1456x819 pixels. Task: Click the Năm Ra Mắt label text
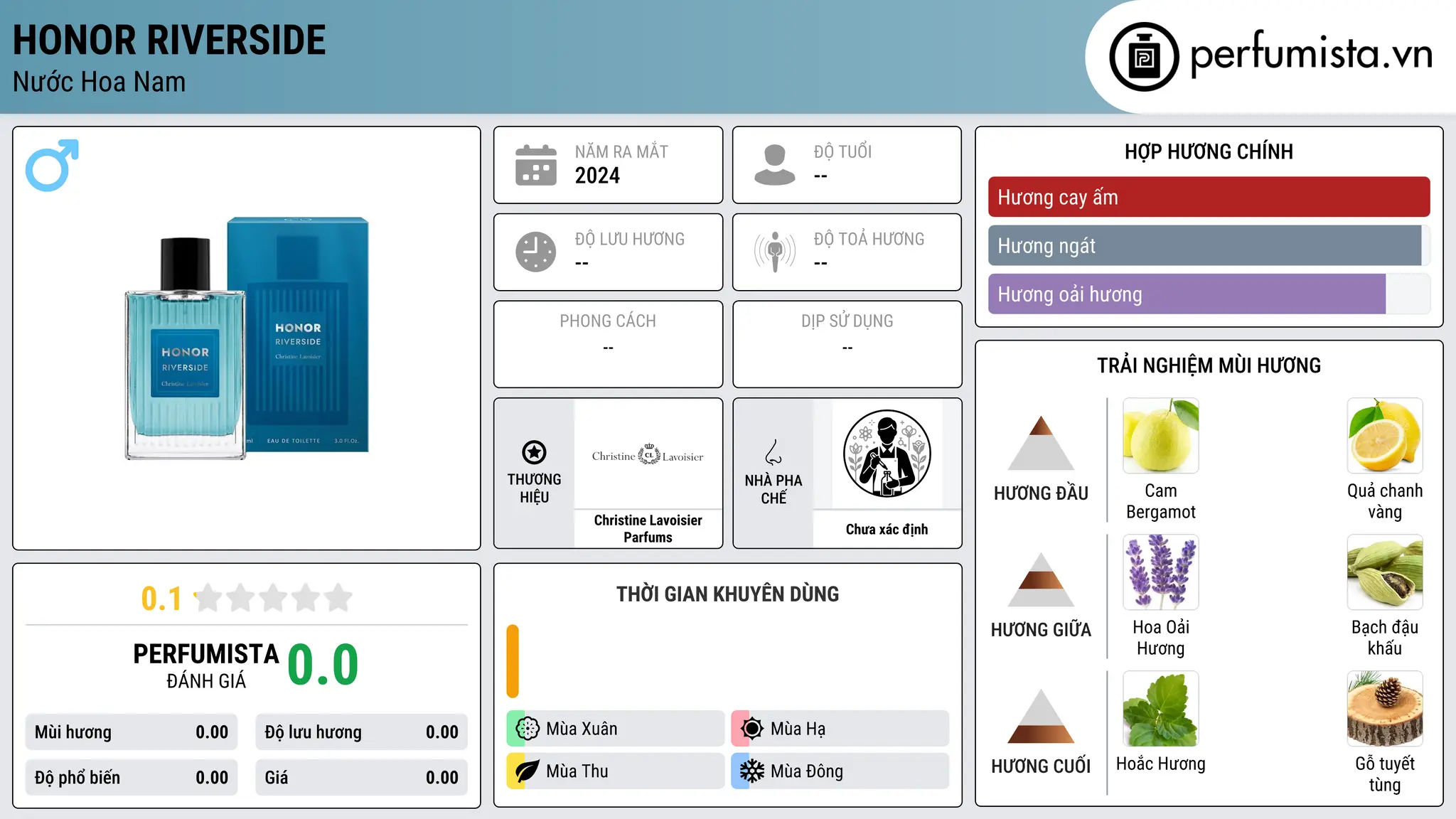click(x=621, y=151)
